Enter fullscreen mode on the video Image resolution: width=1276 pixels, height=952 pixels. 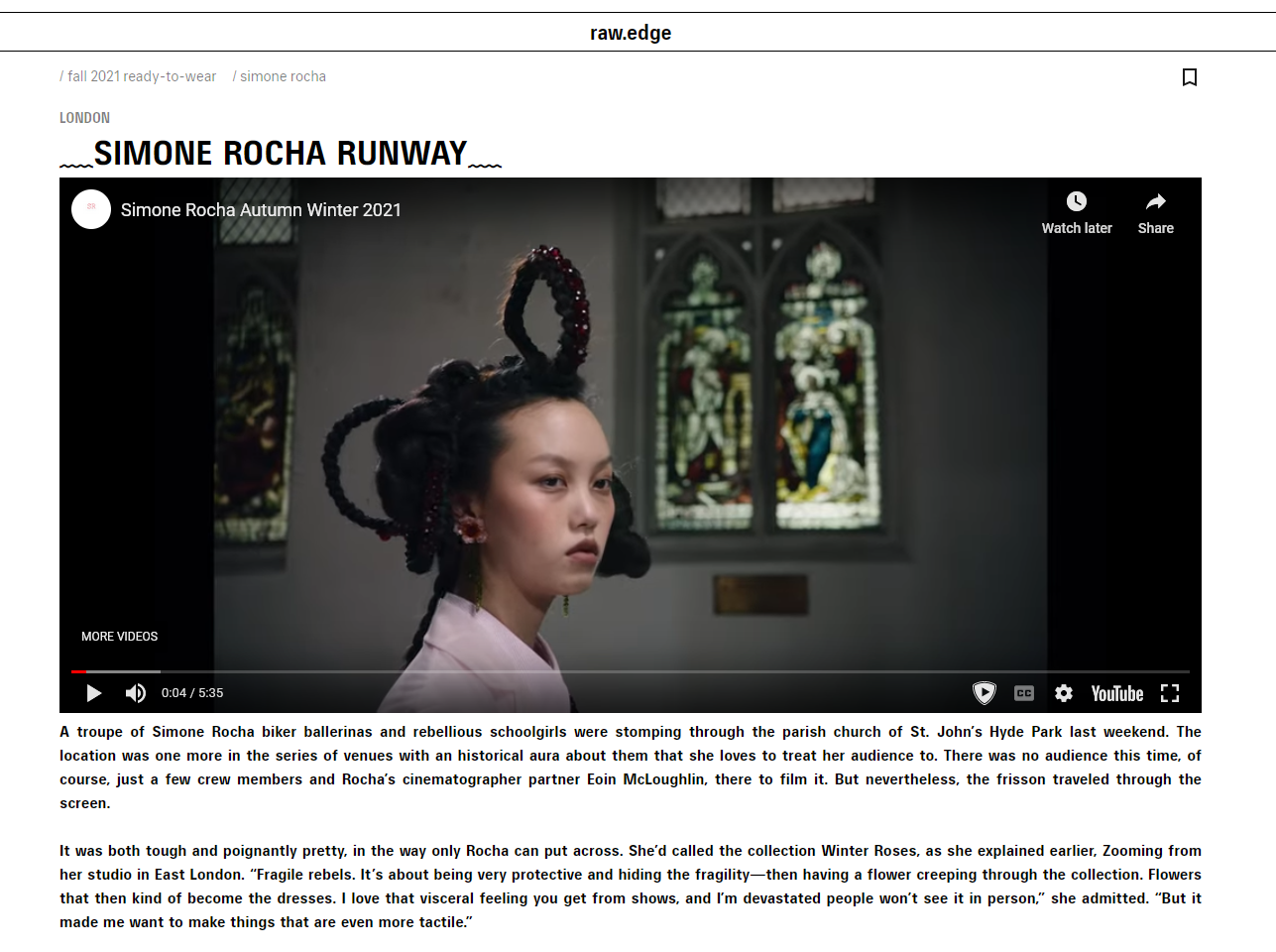[x=1170, y=693]
